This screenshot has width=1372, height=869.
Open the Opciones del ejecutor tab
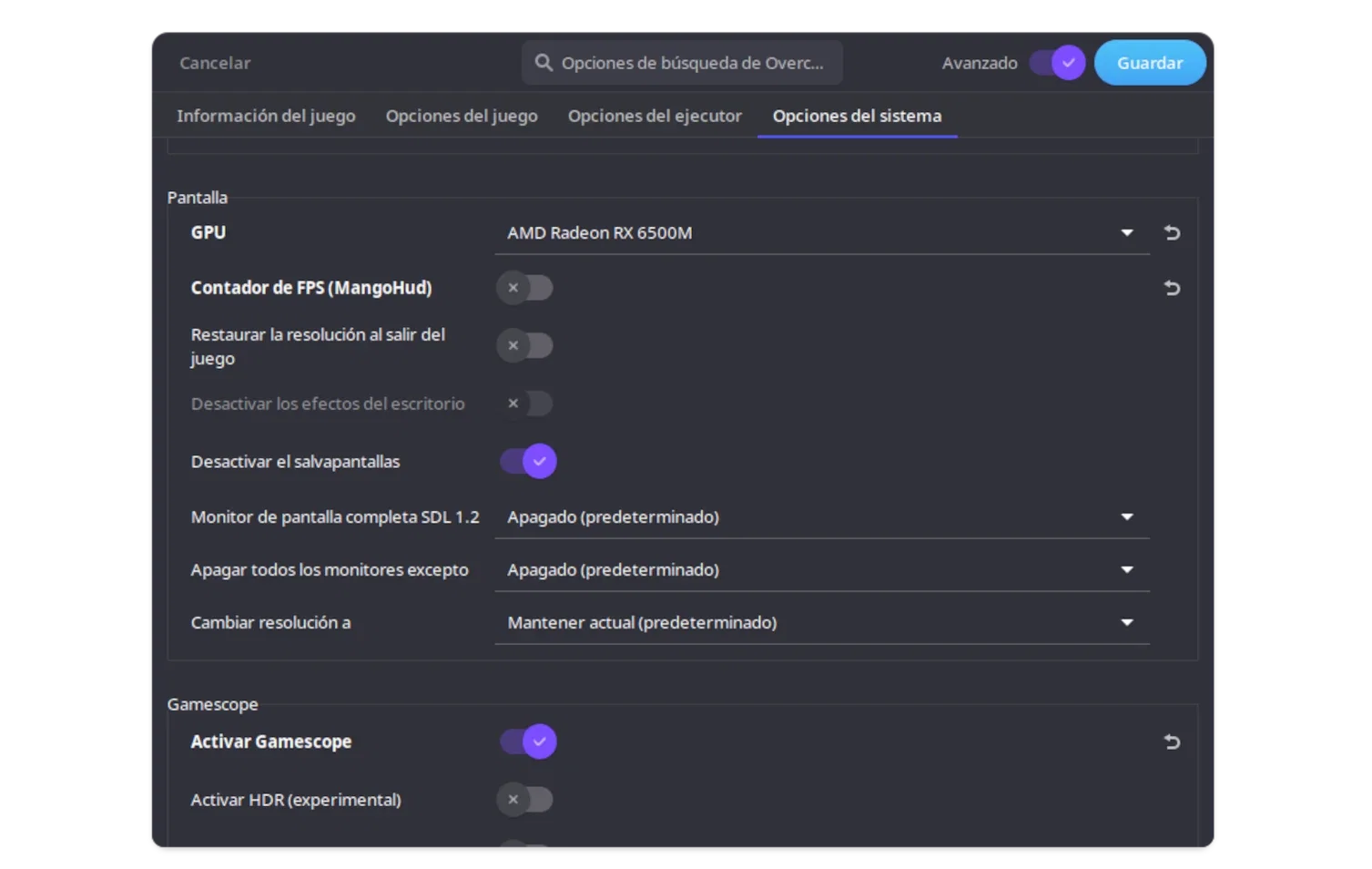click(655, 117)
